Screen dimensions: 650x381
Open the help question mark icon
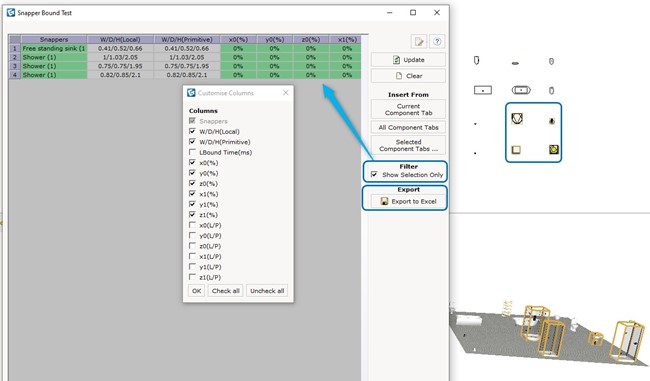click(x=437, y=41)
